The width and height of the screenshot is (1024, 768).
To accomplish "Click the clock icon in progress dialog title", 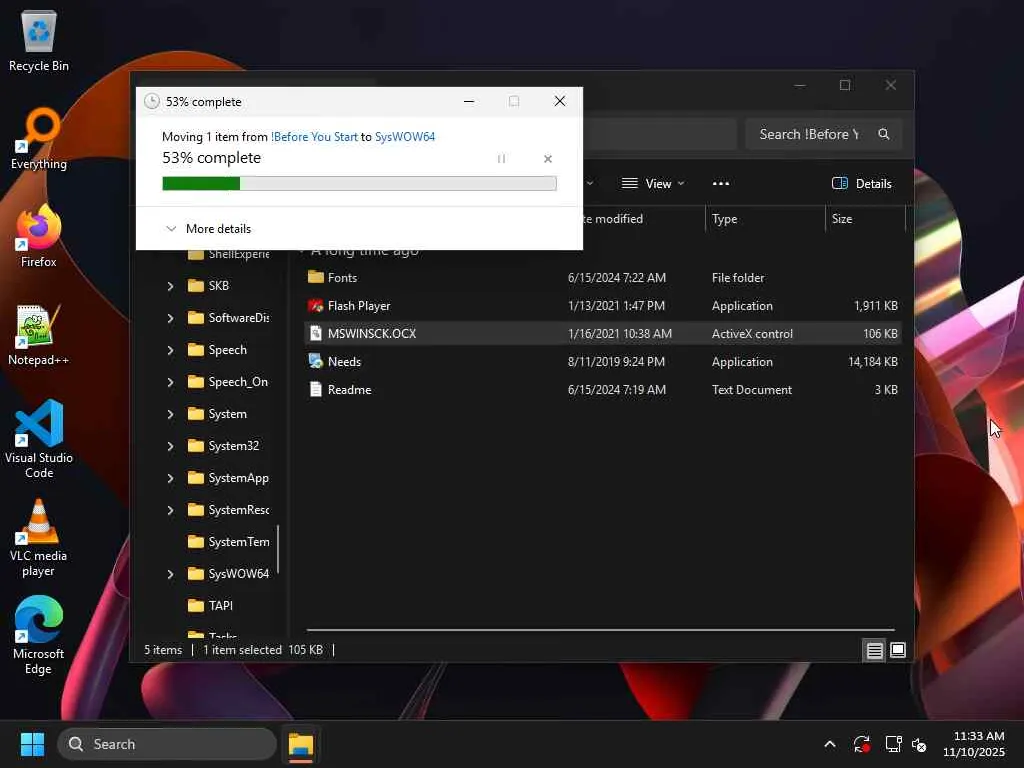I will coord(152,101).
